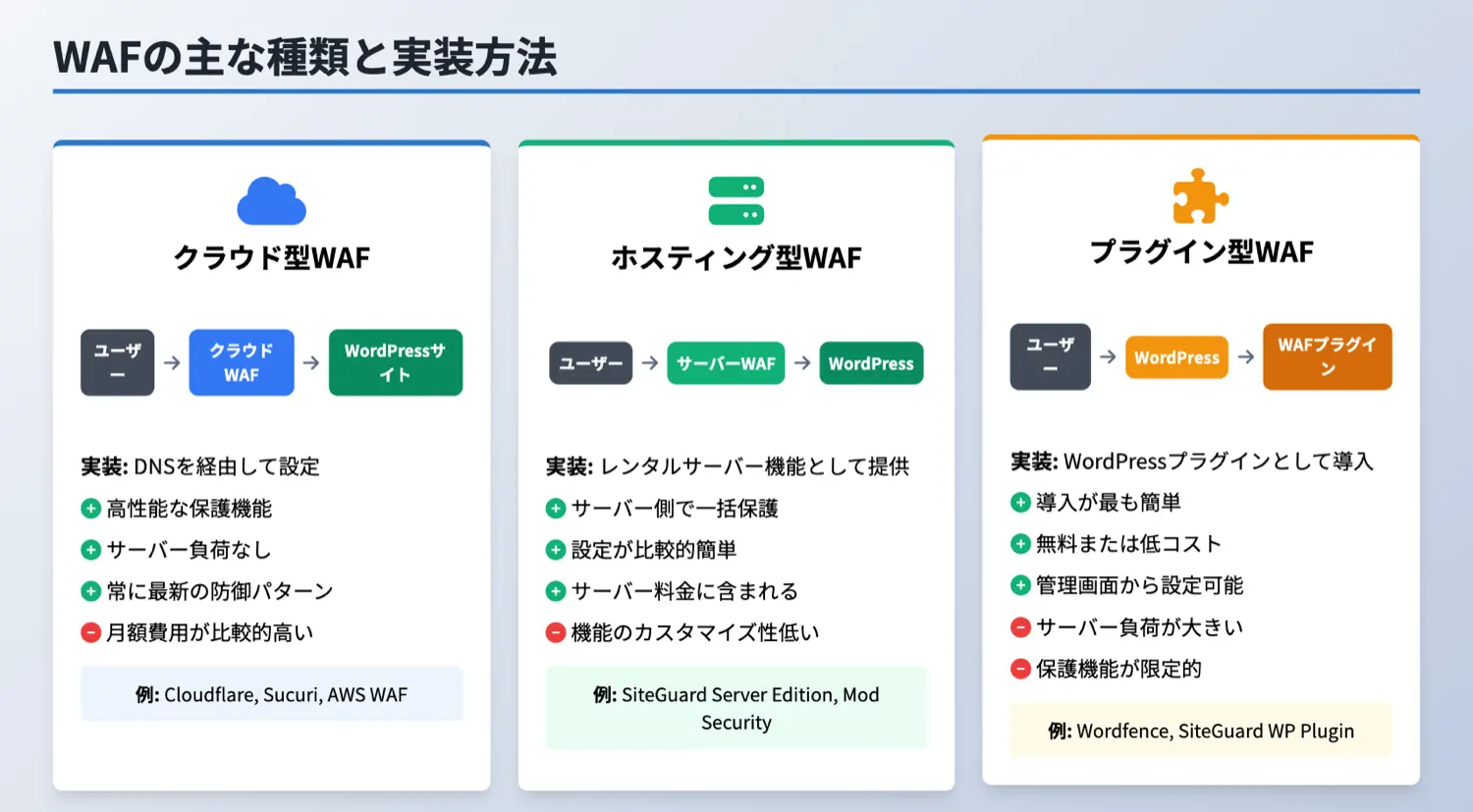Click the text 月額費用が比較的高い
Viewport: 1473px width, 812px height.
210,632
